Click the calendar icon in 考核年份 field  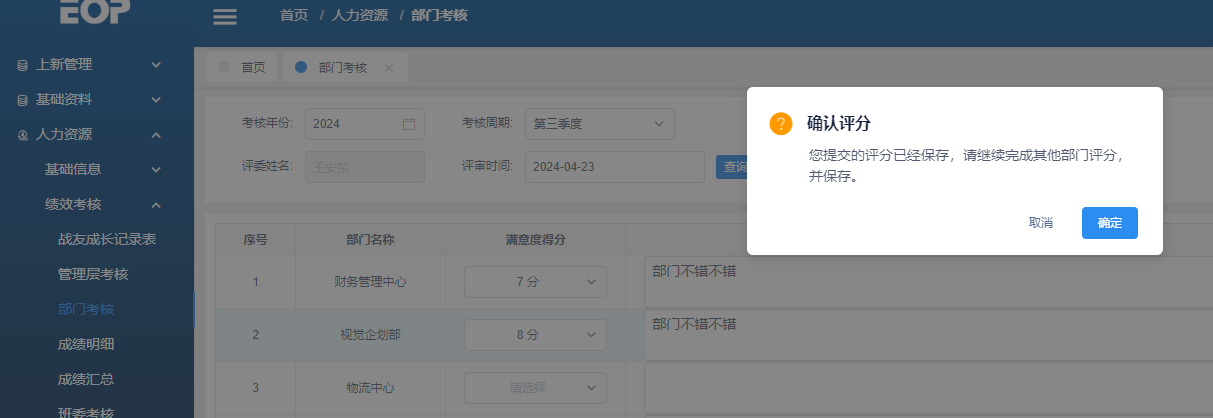tap(408, 124)
